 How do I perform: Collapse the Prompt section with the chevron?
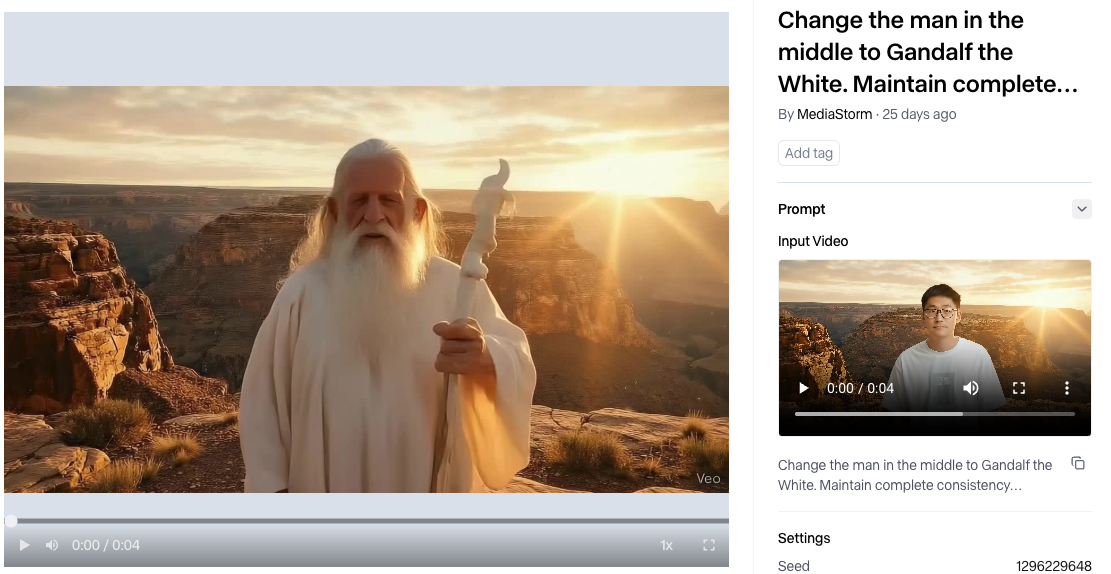pyautogui.click(x=1081, y=209)
